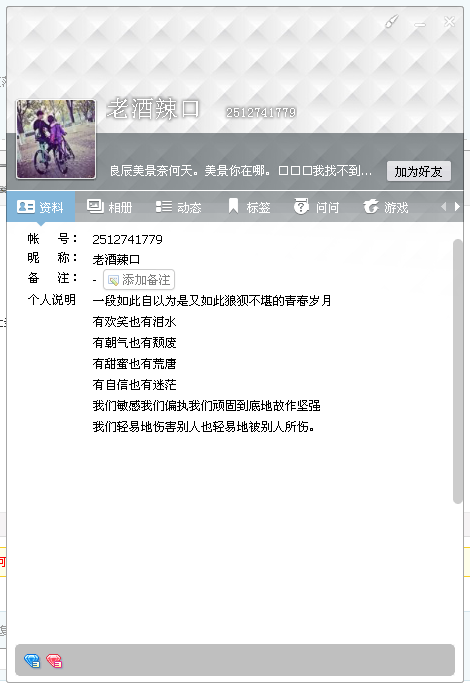This screenshot has height=689, width=470.
Task: Open the 问问 questions tab
Action: (x=317, y=207)
